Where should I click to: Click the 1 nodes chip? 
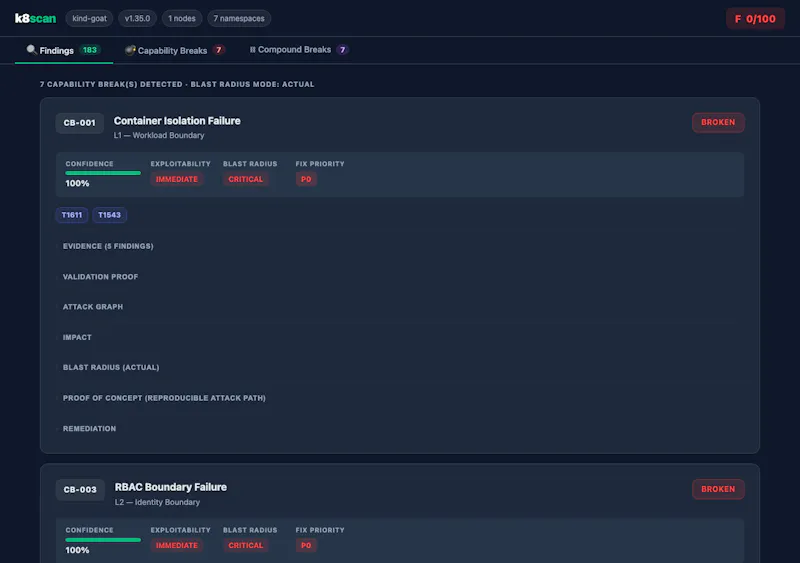(x=182, y=18)
